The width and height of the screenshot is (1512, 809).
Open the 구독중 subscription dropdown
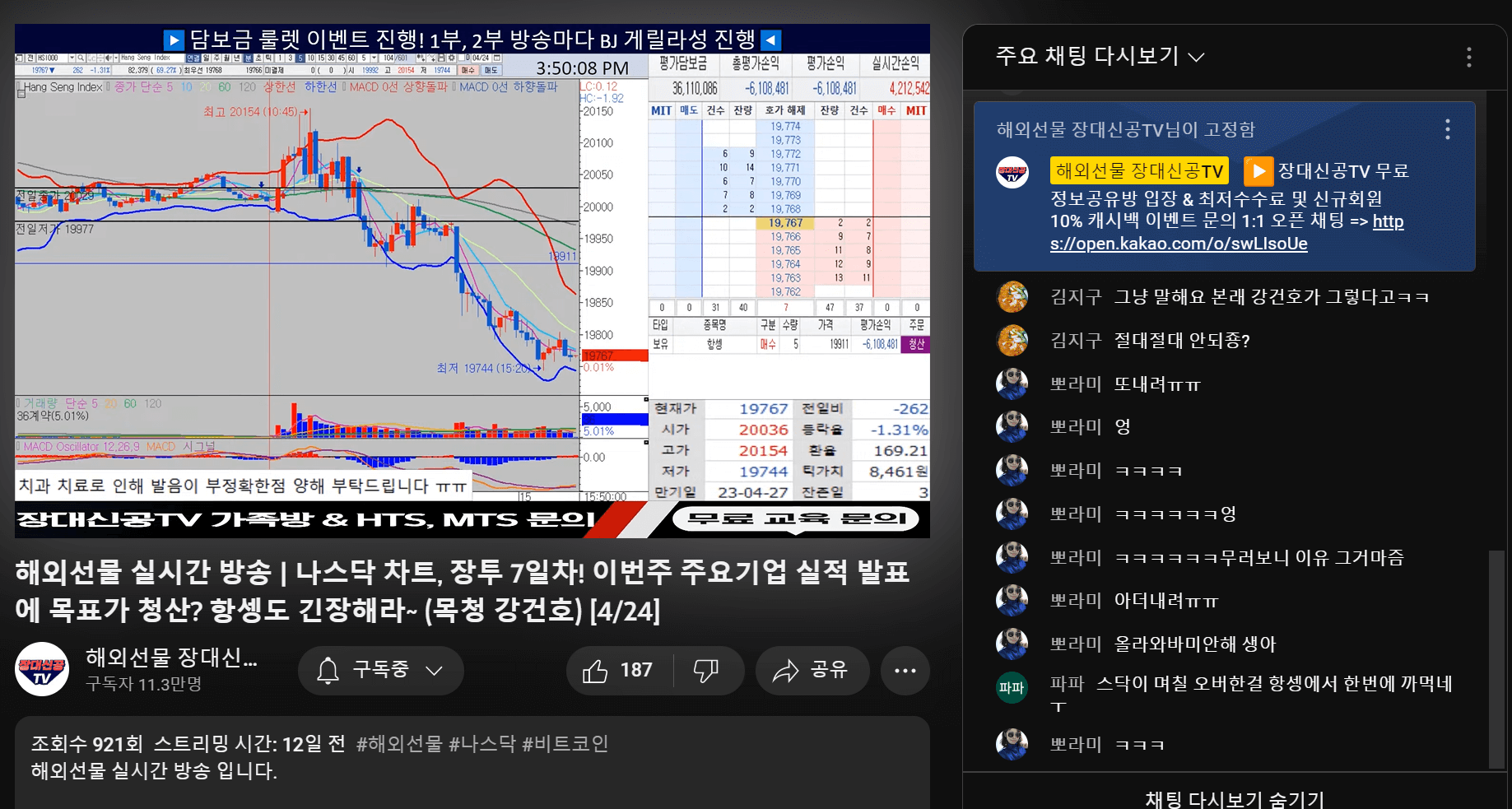point(381,671)
